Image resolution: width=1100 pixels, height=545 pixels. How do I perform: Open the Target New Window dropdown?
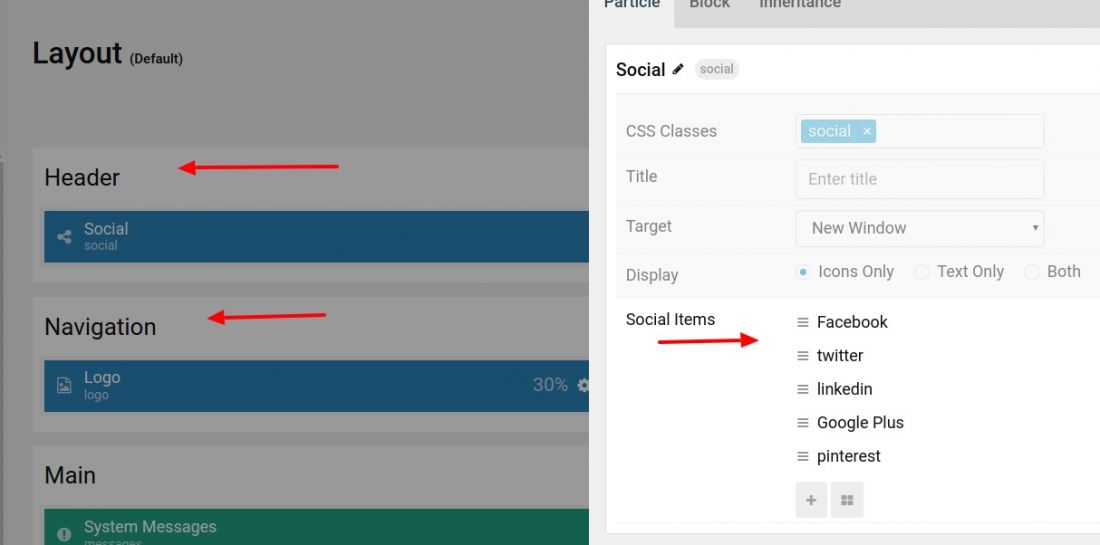tap(920, 228)
